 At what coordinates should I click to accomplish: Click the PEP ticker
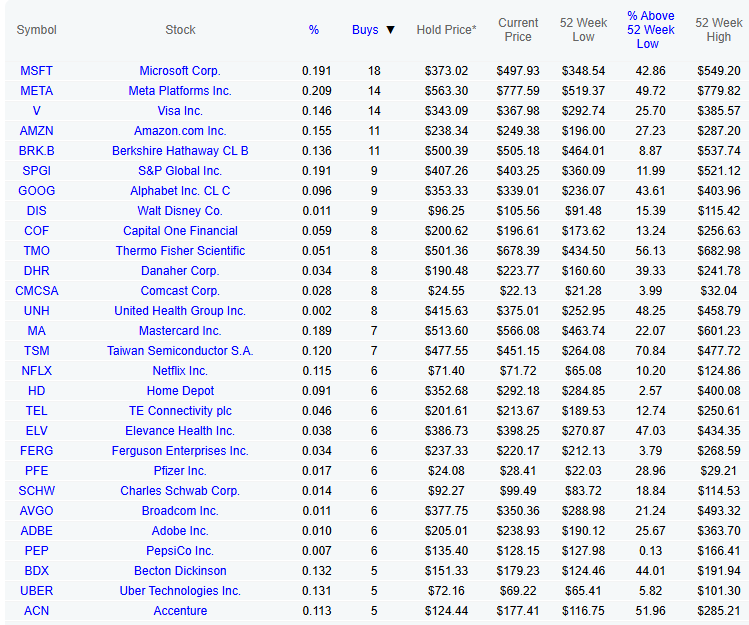click(36, 552)
